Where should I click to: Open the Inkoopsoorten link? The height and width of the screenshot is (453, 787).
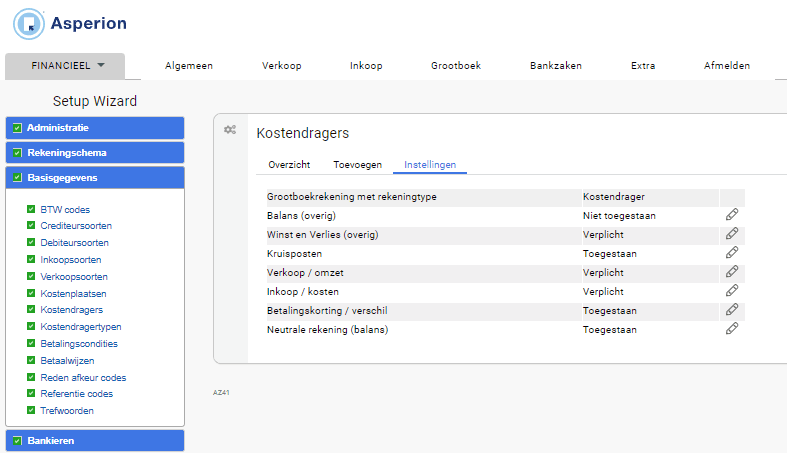click(71, 260)
